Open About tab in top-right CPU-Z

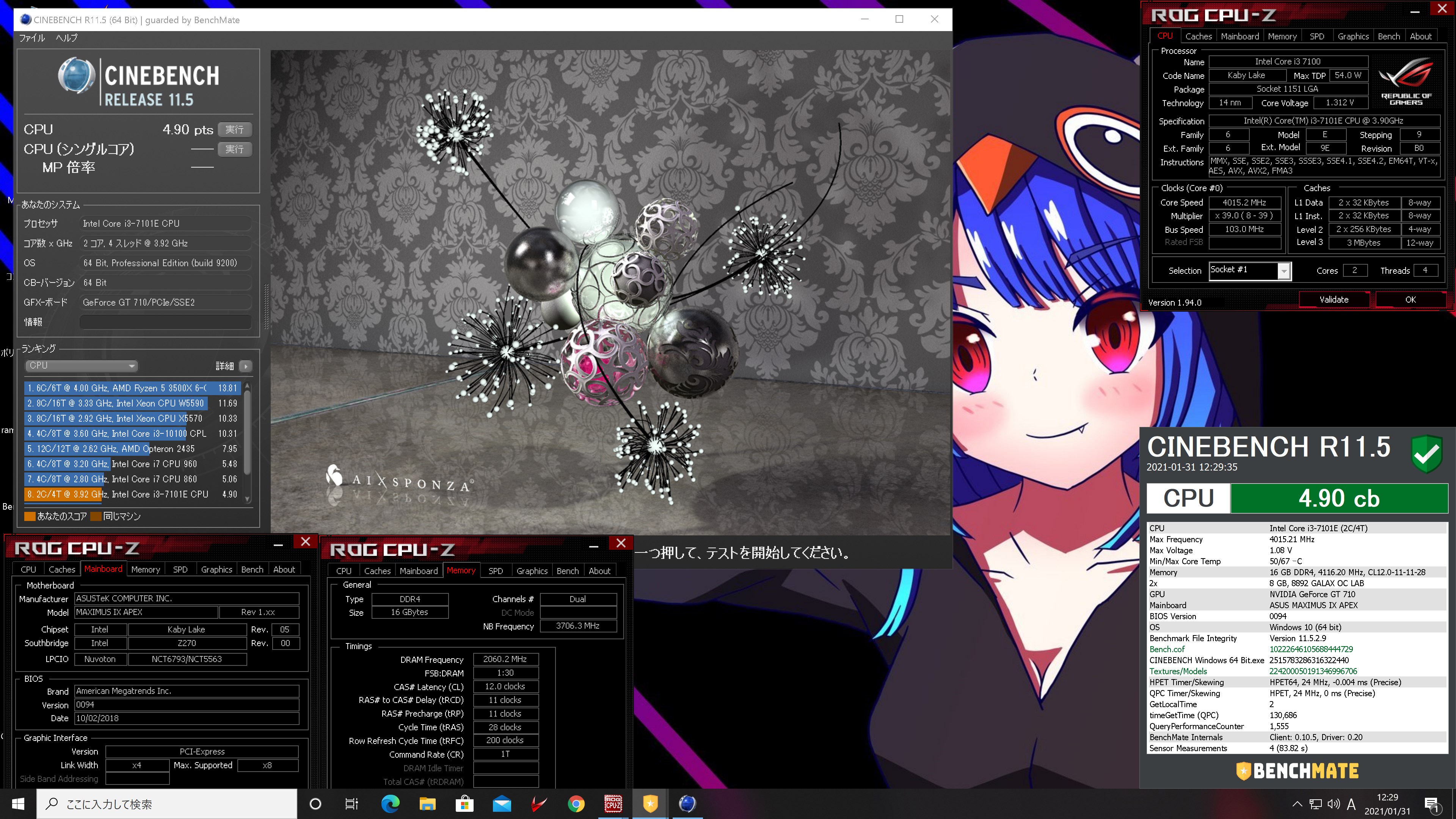point(1420,36)
